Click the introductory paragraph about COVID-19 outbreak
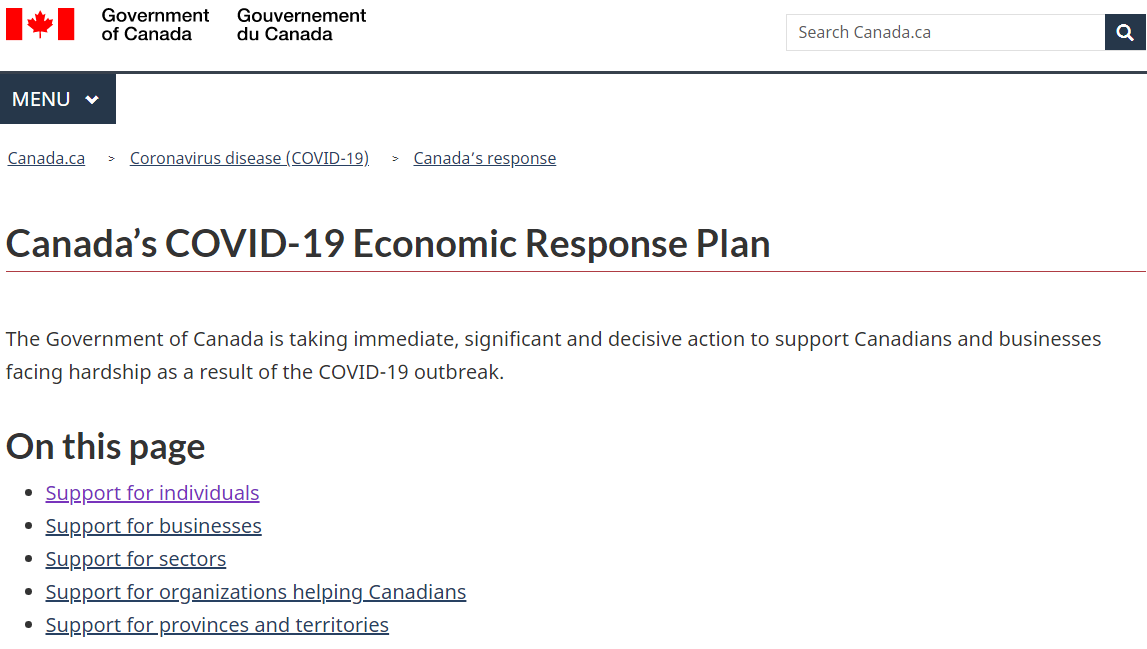Viewport: 1147px width, 649px height. pyautogui.click(x=554, y=356)
